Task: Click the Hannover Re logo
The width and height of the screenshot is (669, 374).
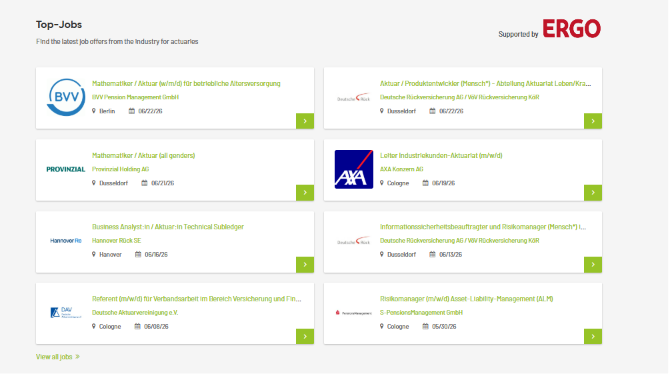Action: click(x=66, y=241)
